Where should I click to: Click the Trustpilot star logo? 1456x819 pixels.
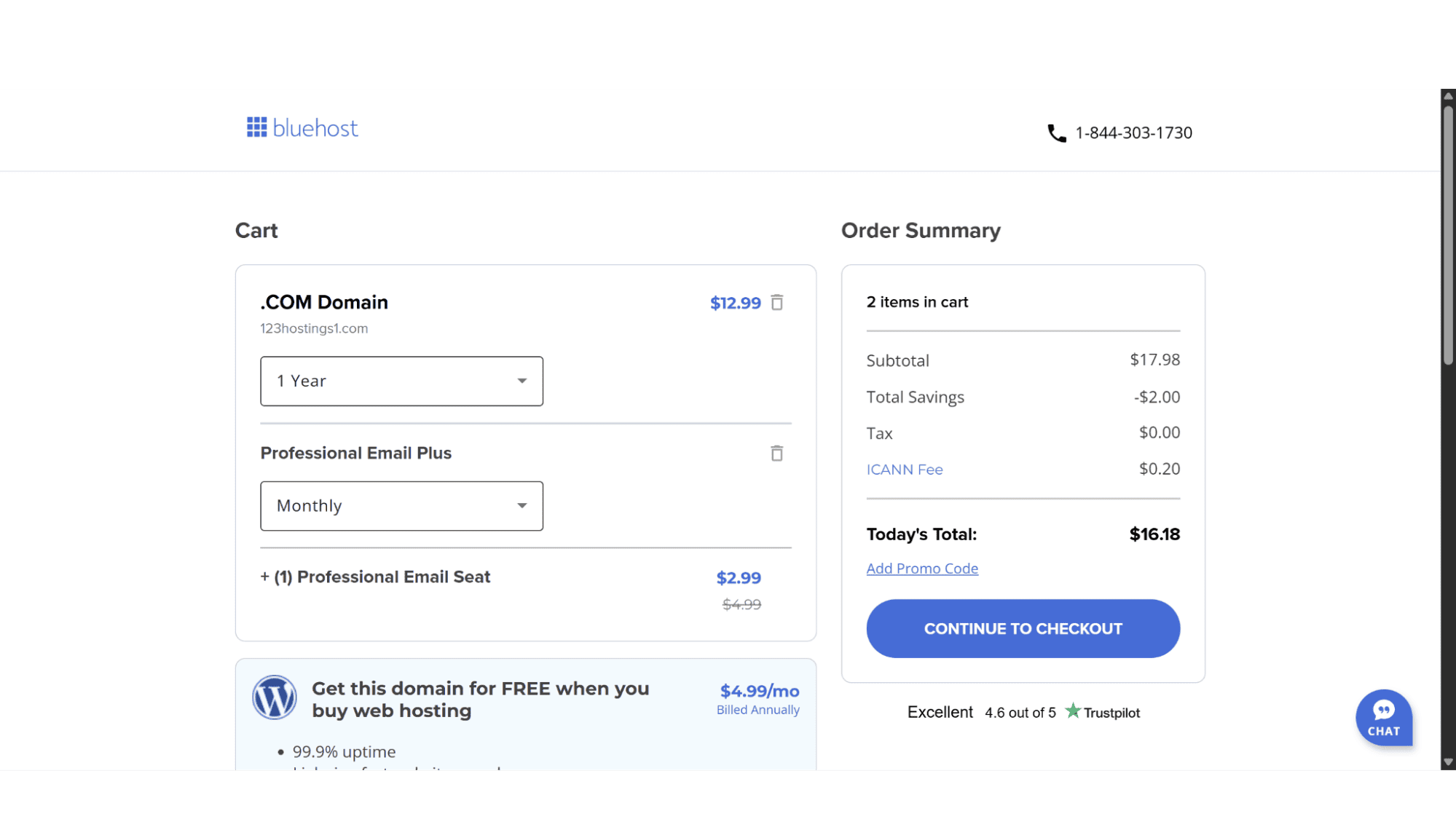pyautogui.click(x=1072, y=711)
